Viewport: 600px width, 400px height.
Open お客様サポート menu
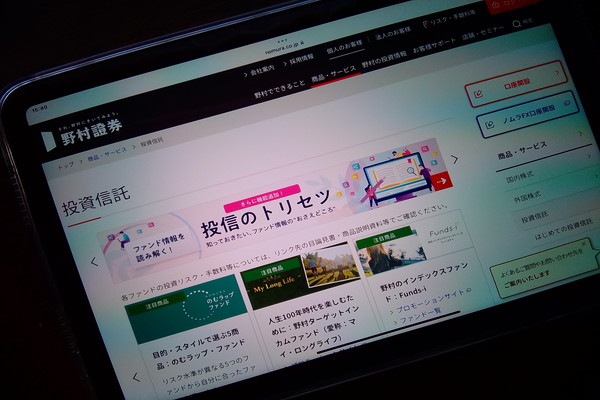tap(434, 46)
